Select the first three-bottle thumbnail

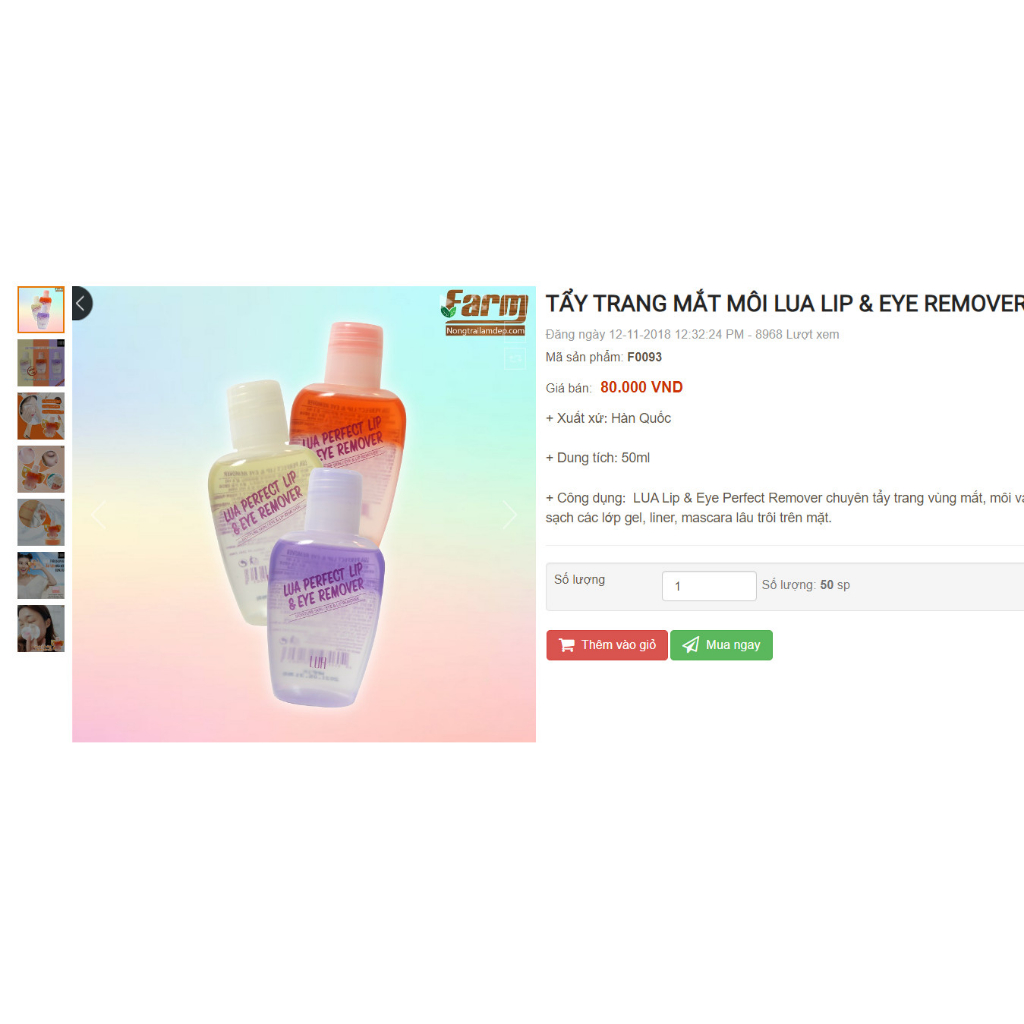point(41,310)
